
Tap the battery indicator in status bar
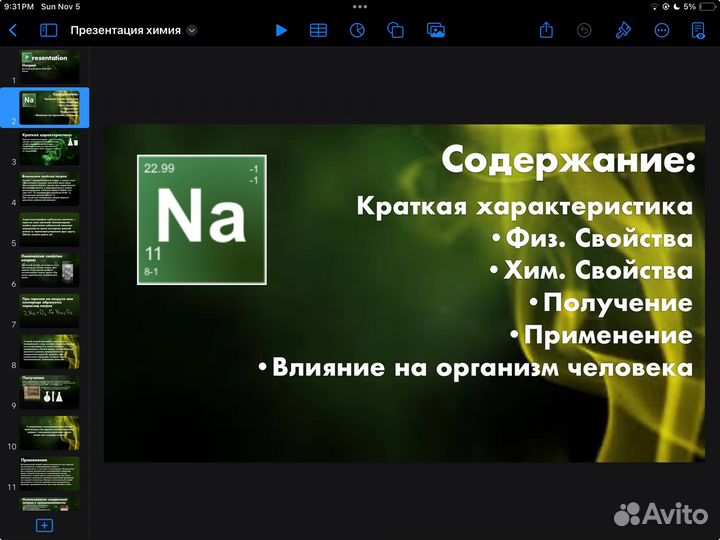coord(708,7)
